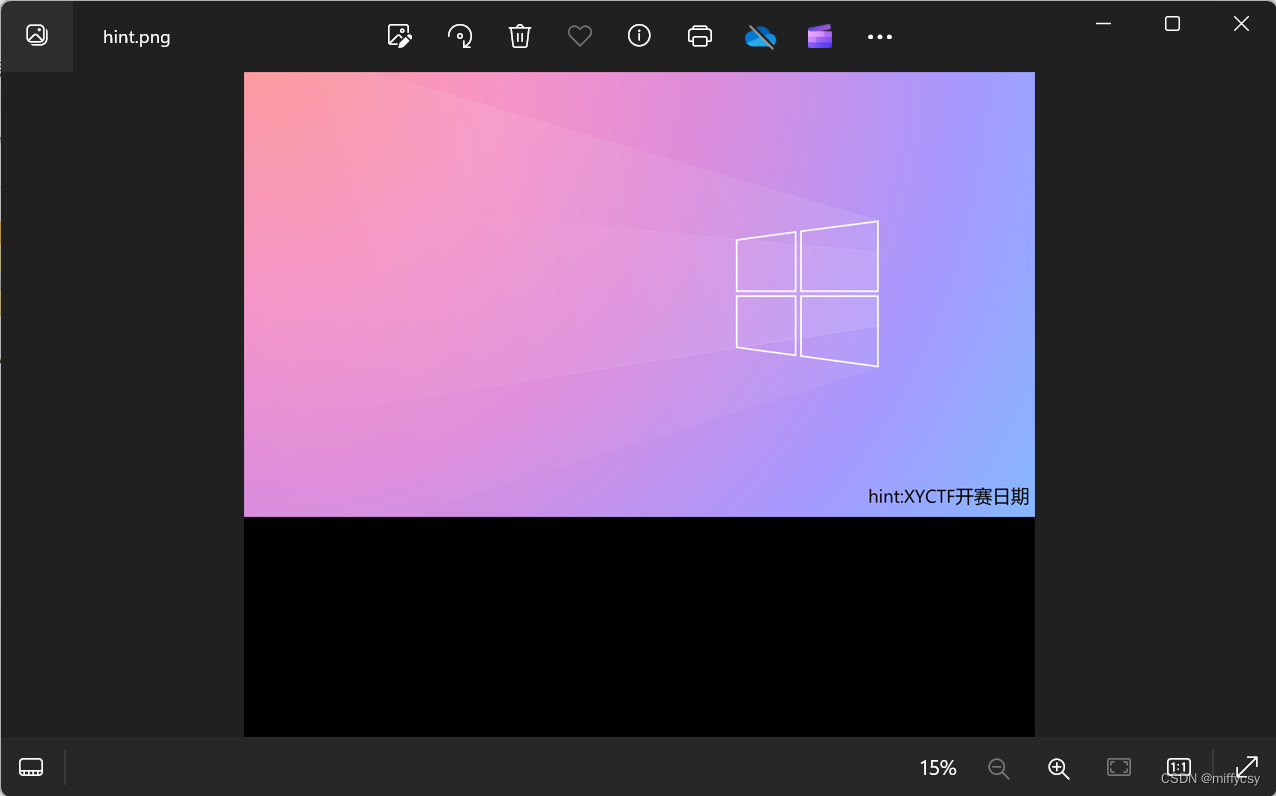Click the hint.png file name
The image size is (1276, 796).
137,37
